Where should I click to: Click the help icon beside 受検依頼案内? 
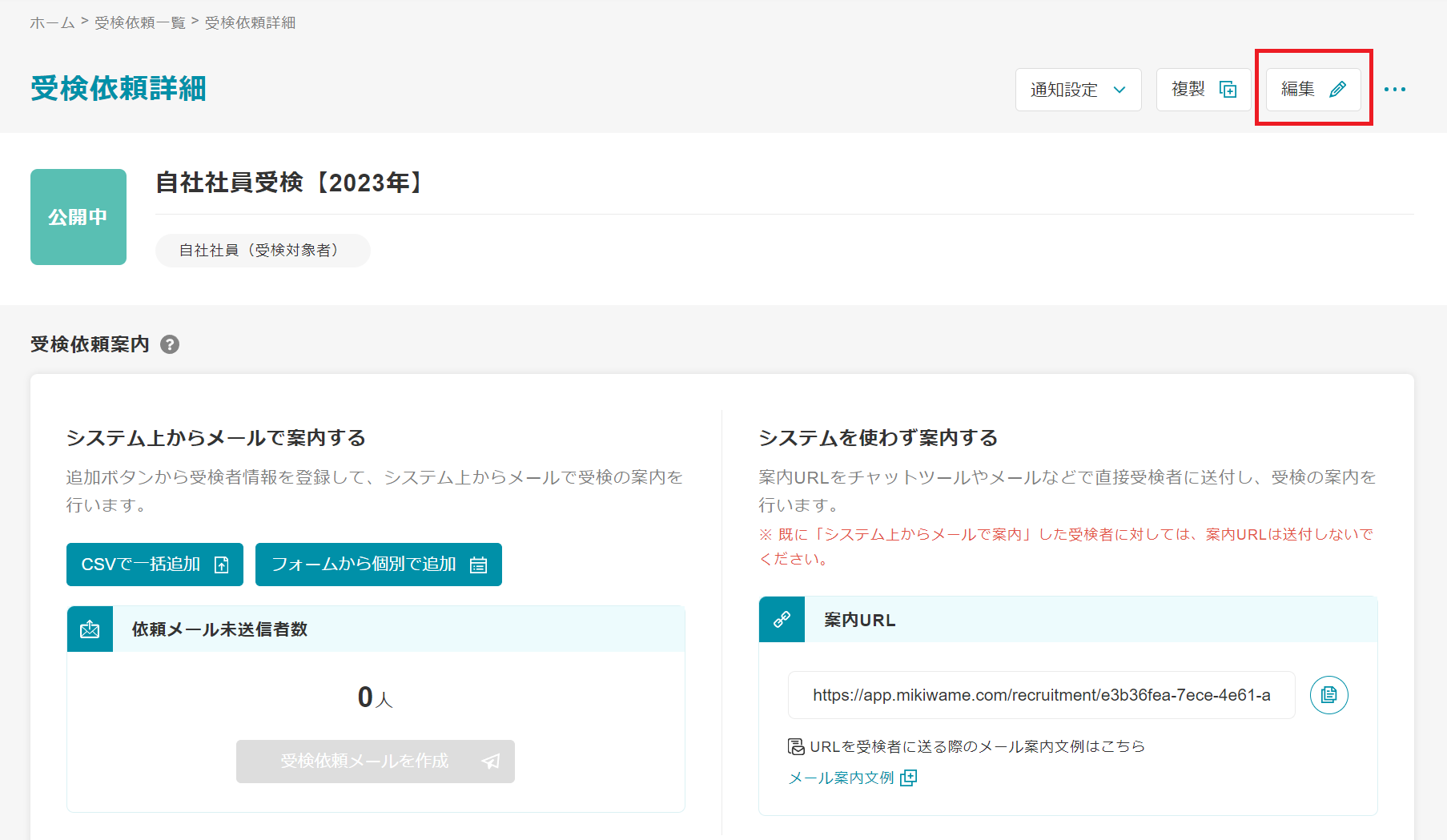pos(170,344)
